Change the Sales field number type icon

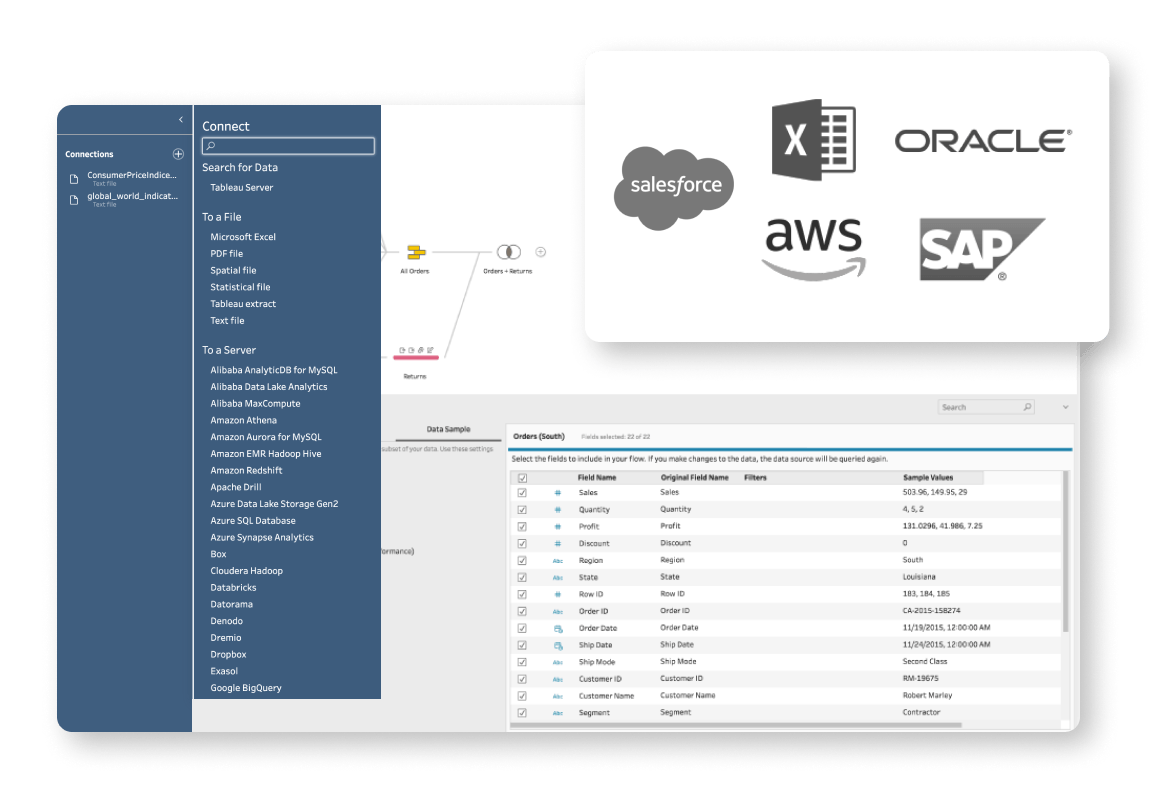coord(557,493)
